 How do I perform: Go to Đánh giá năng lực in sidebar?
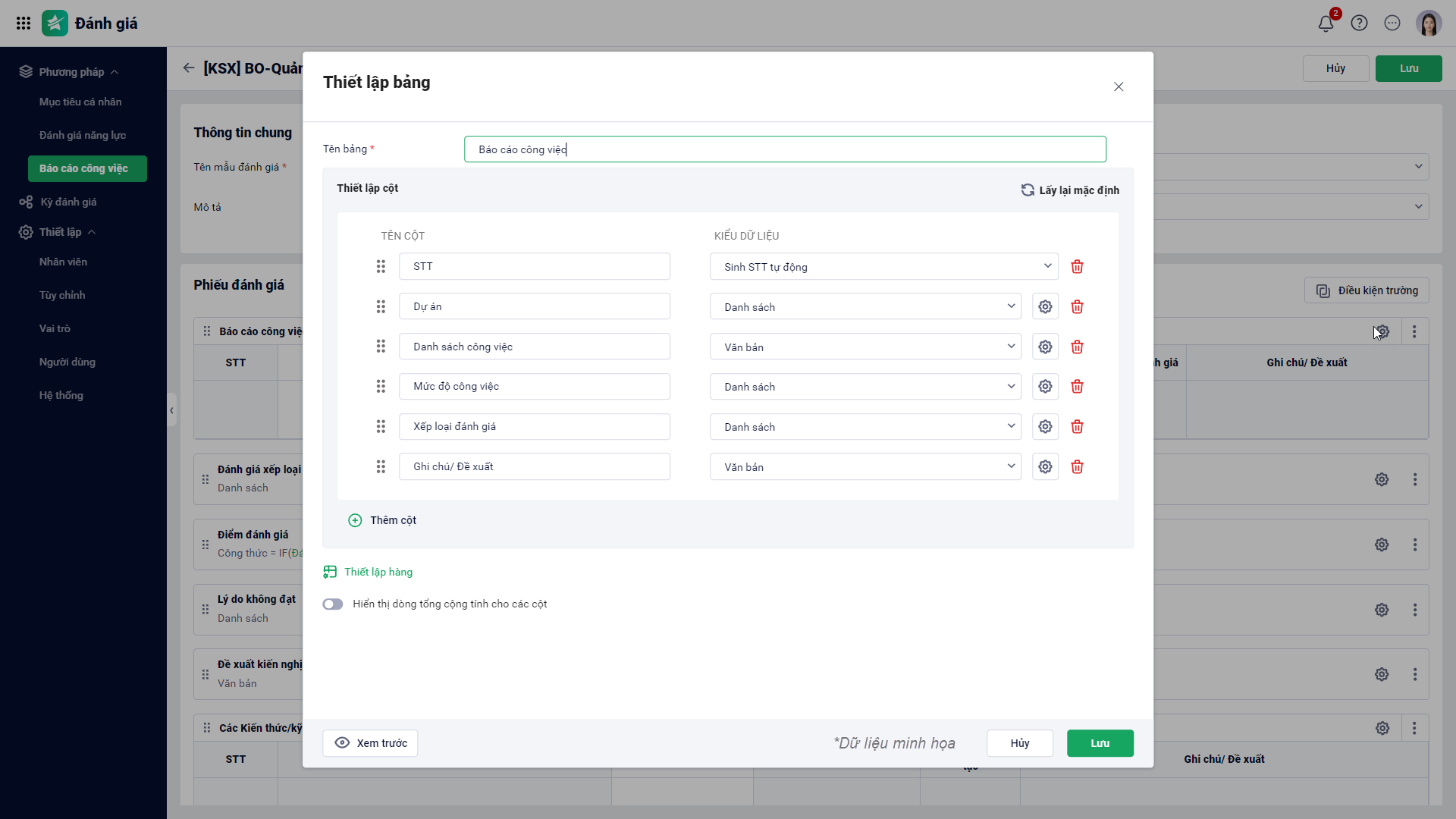click(83, 135)
